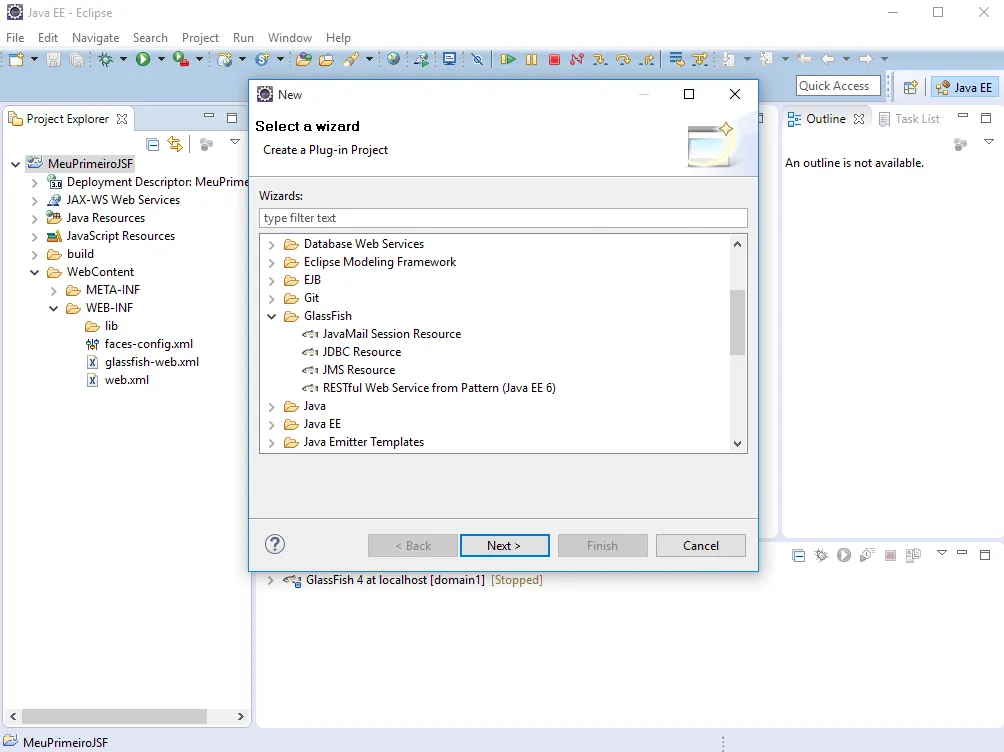This screenshot has width=1004, height=752.
Task: Click the Search flashlight icon
Action: pos(351,60)
